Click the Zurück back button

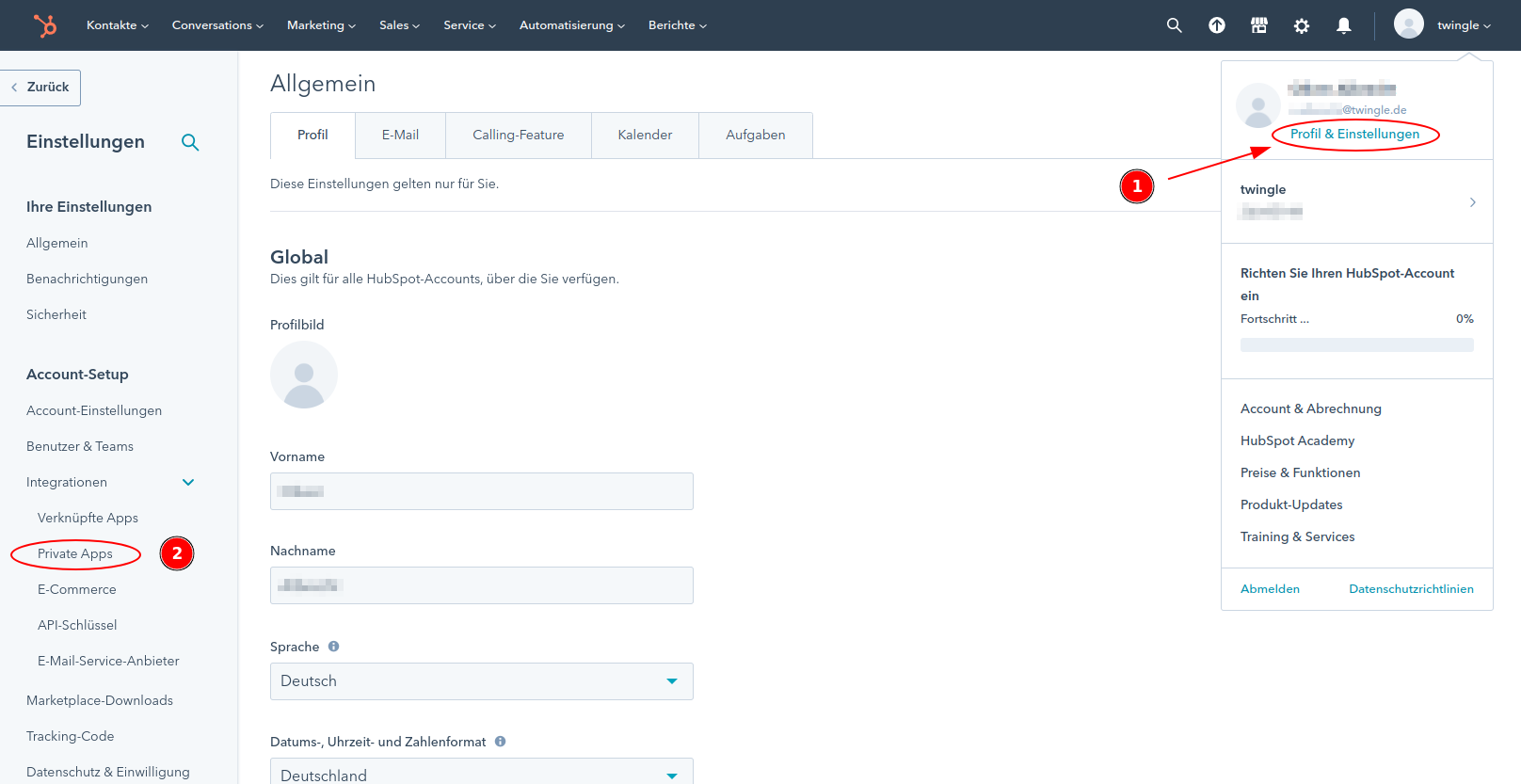[40, 88]
